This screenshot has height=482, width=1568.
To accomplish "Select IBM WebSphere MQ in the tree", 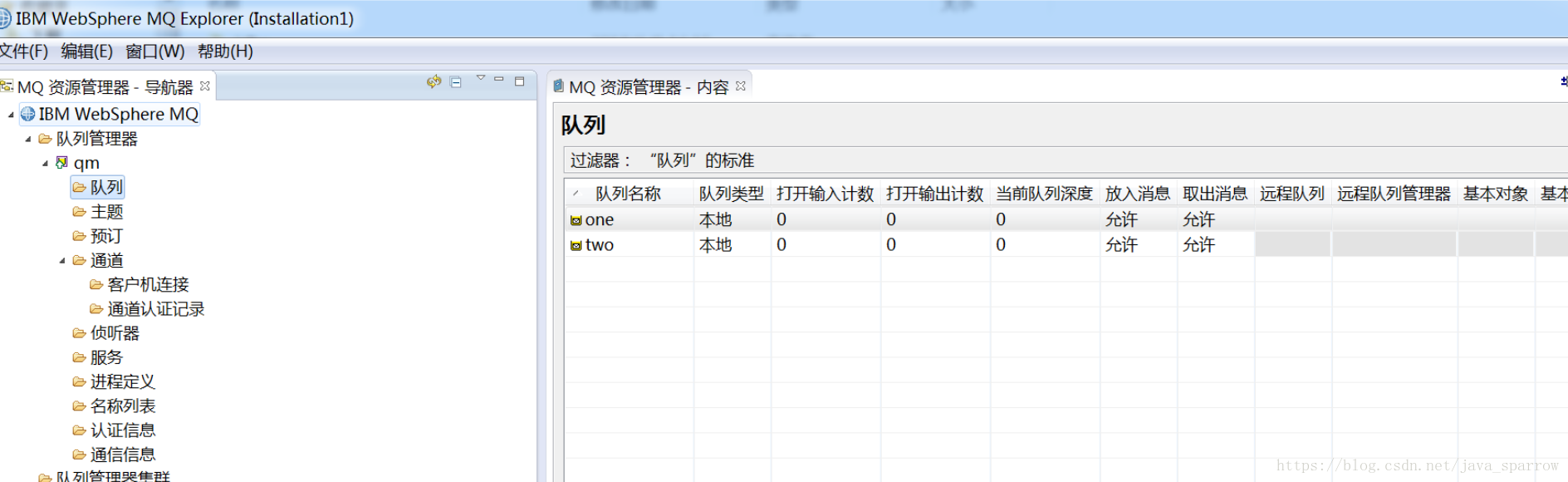I will tap(119, 114).
